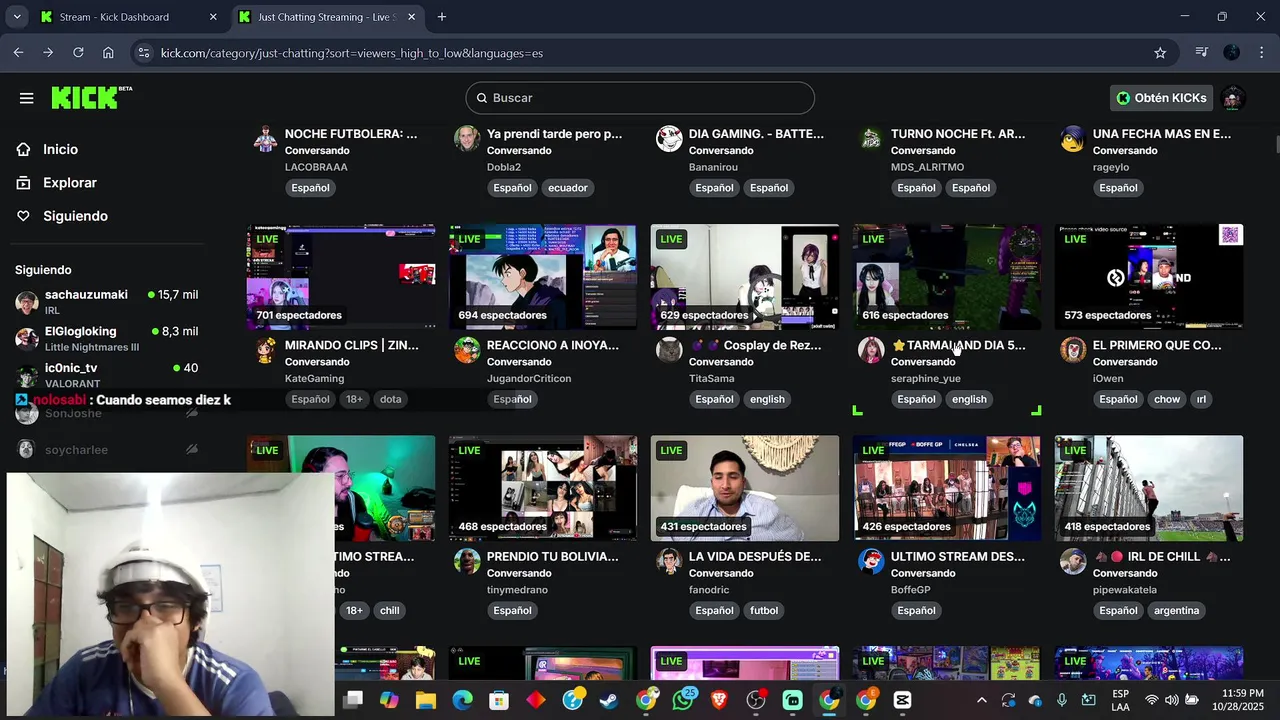Viewport: 1280px width, 720px height.
Task: Open the Kick hamburger sidebar menu
Action: pyautogui.click(x=26, y=98)
